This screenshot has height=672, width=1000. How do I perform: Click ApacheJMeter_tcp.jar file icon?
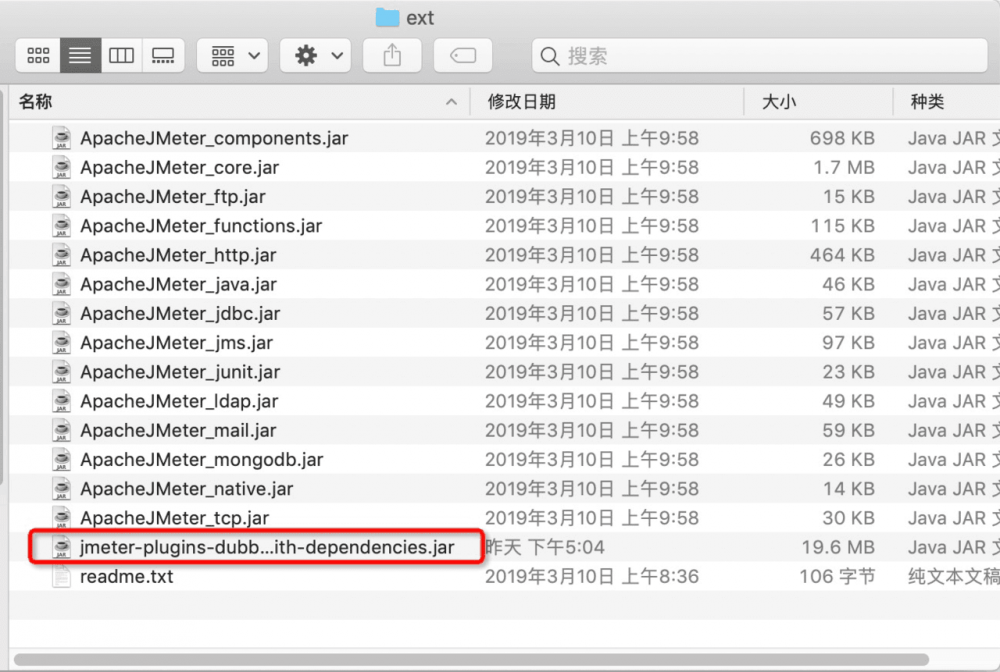[61, 518]
